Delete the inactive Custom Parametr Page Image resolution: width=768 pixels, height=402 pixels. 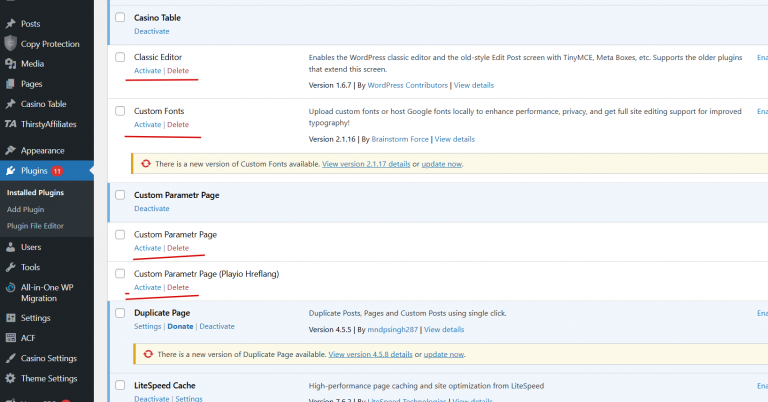[x=178, y=248]
